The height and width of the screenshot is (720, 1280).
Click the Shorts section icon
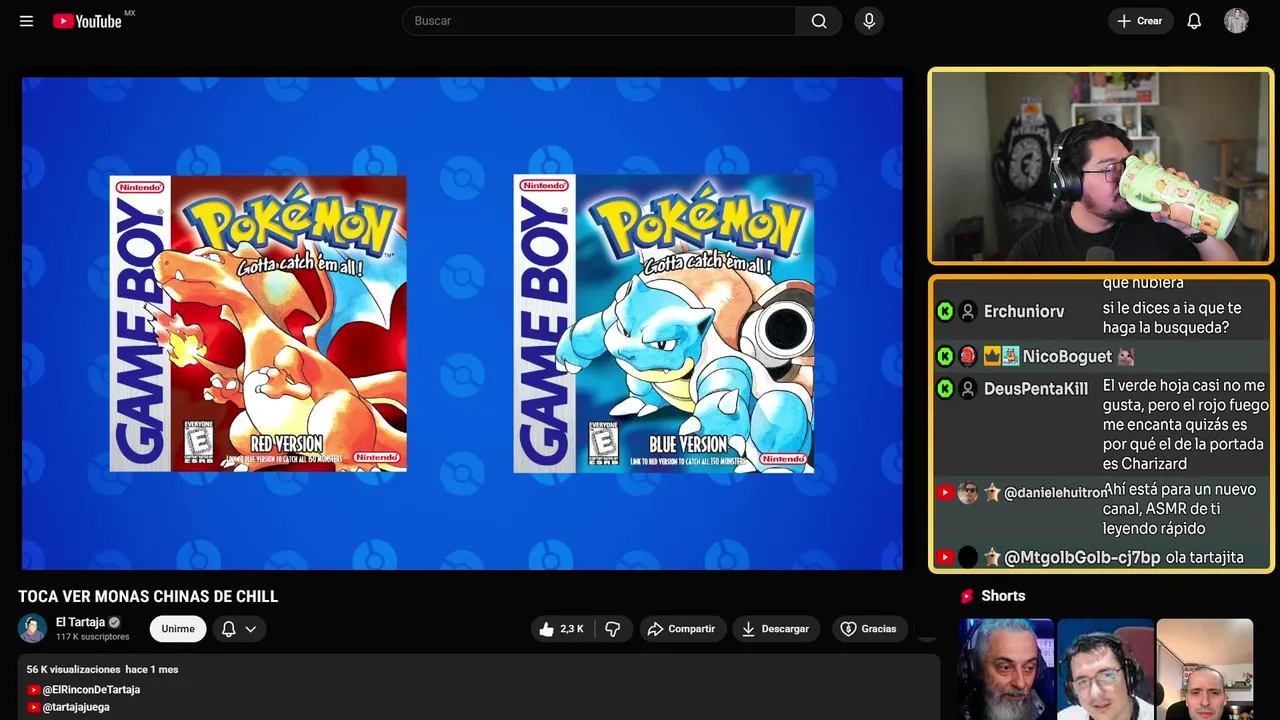(967, 596)
